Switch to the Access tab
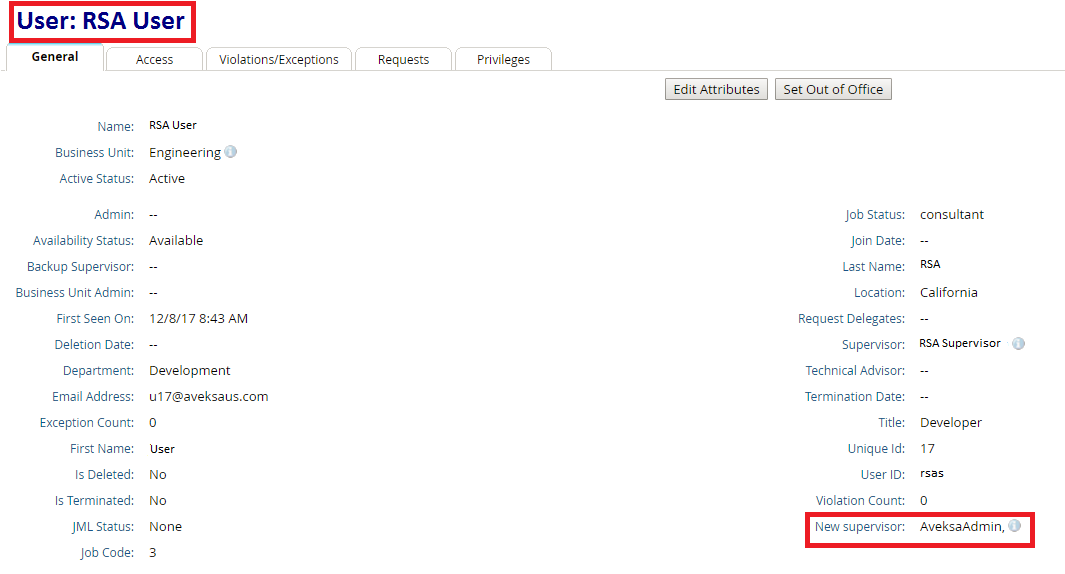Image resolution: width=1065 pixels, height=574 pixels. [154, 60]
